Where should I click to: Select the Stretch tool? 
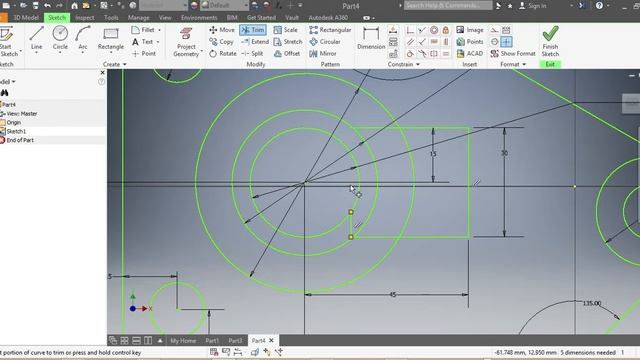(288, 42)
